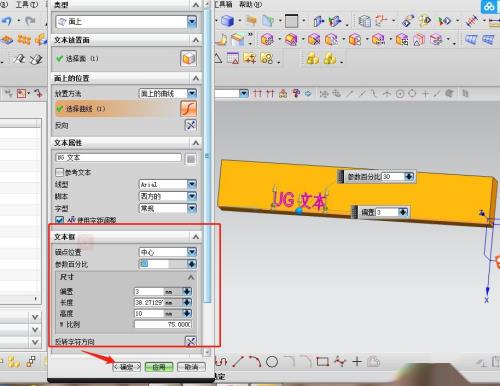Open the 工具 menu
500x386 pixels.
pyautogui.click(x=27, y=4)
